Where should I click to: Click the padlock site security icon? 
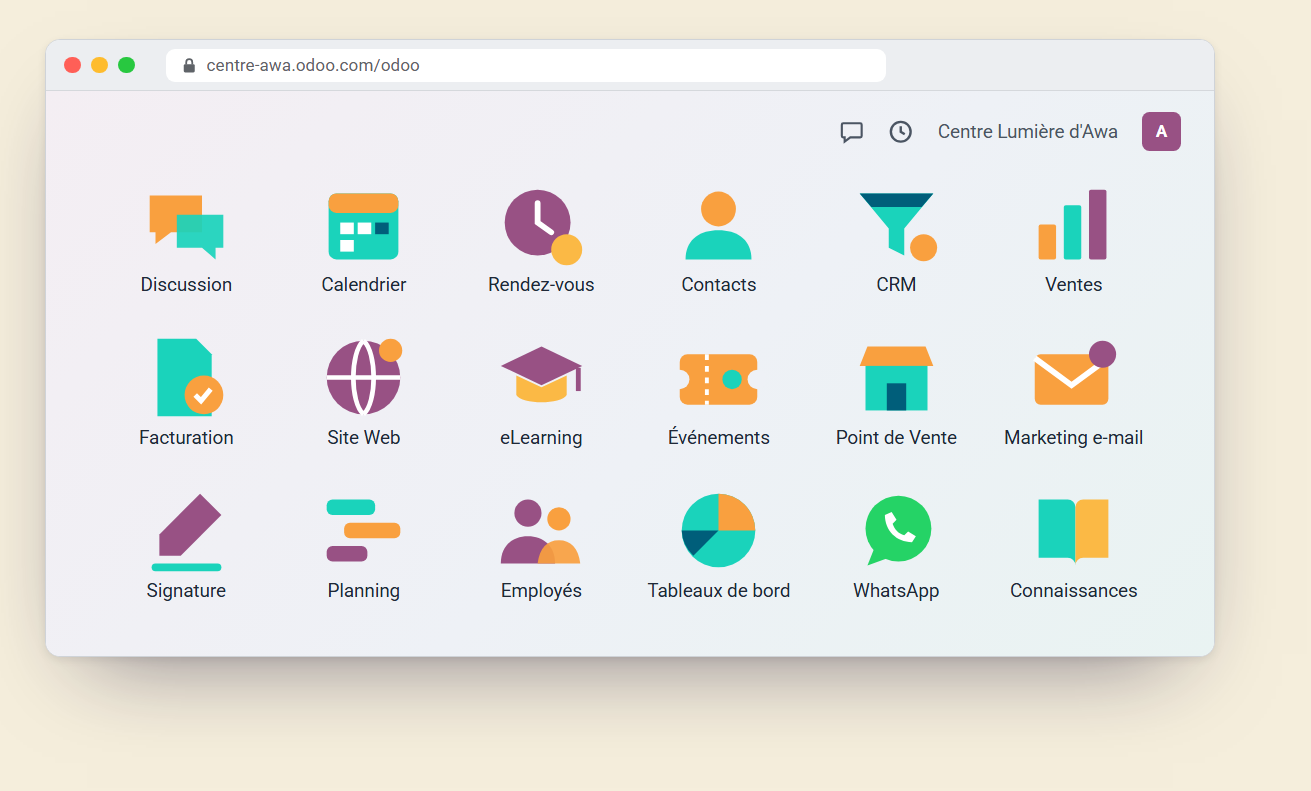point(189,65)
